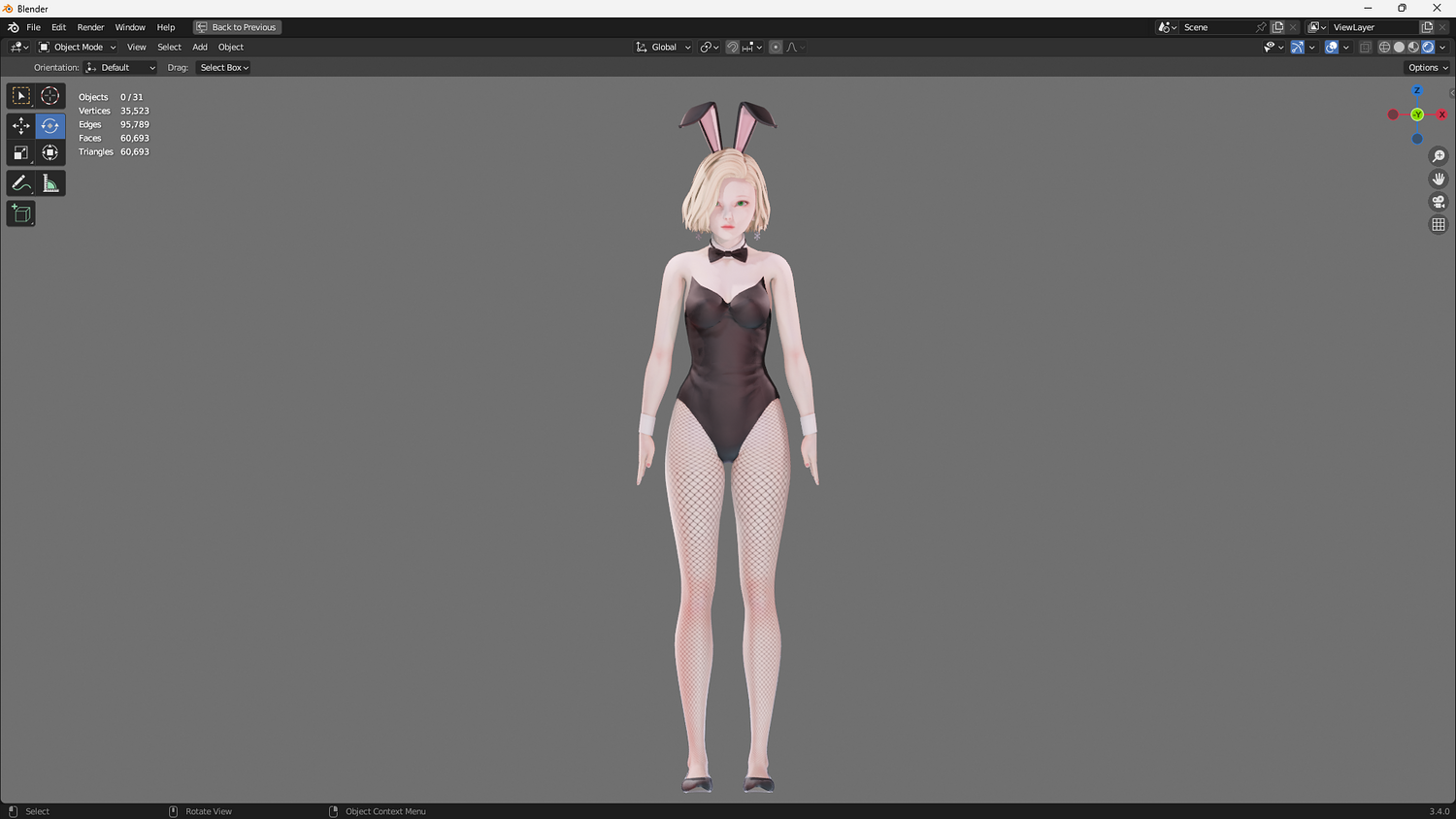The height and width of the screenshot is (819, 1456).
Task: Open the Options dropdown
Action: 1427,68
